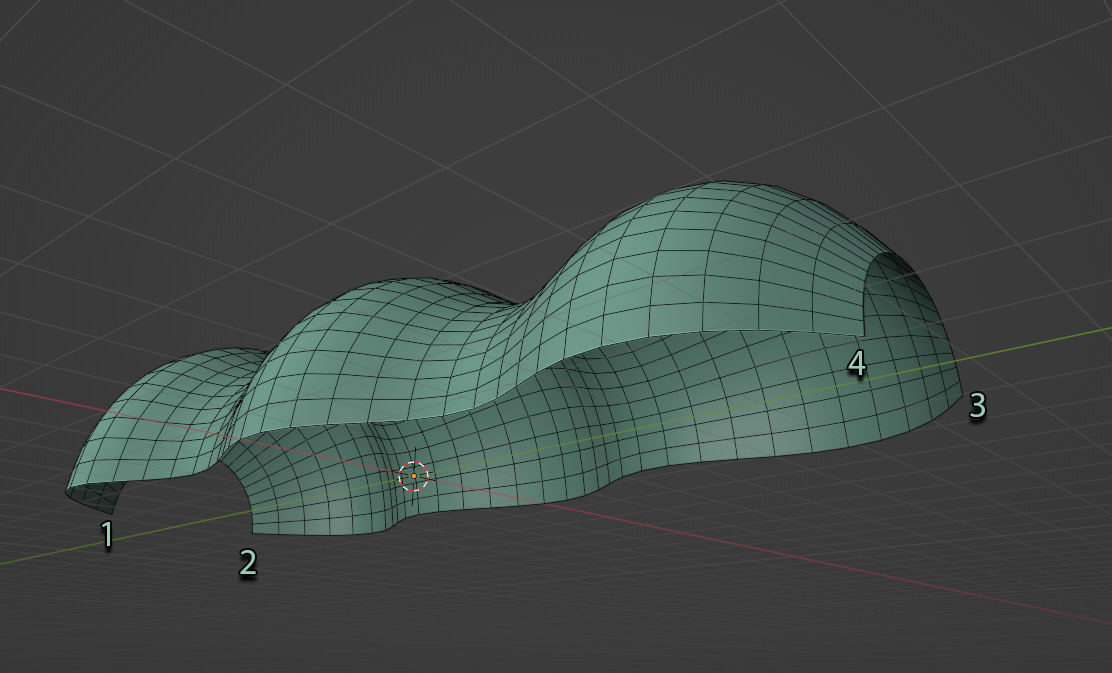Click the mesh's right bottom corner beside label 3
Viewport: 1112px width, 673px height.
[x=960, y=394]
